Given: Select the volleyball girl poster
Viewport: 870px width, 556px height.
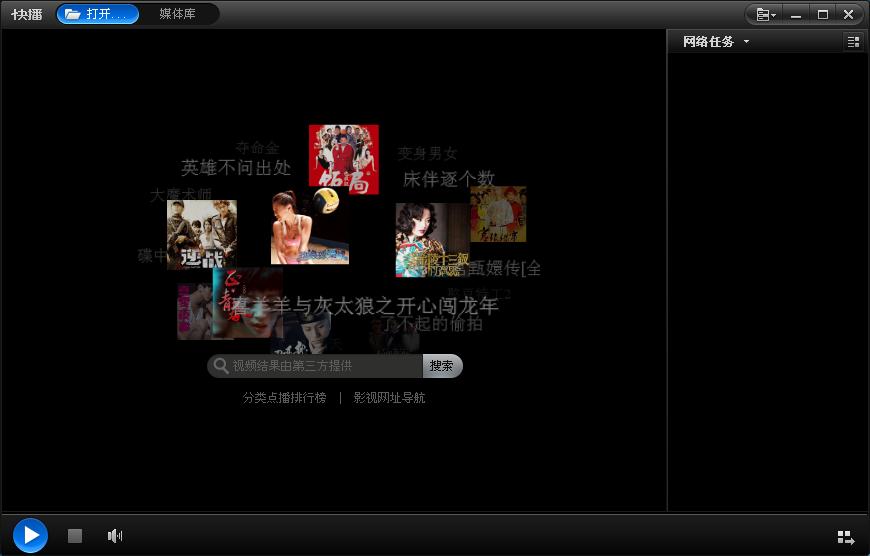Looking at the screenshot, I should pyautogui.click(x=310, y=226).
